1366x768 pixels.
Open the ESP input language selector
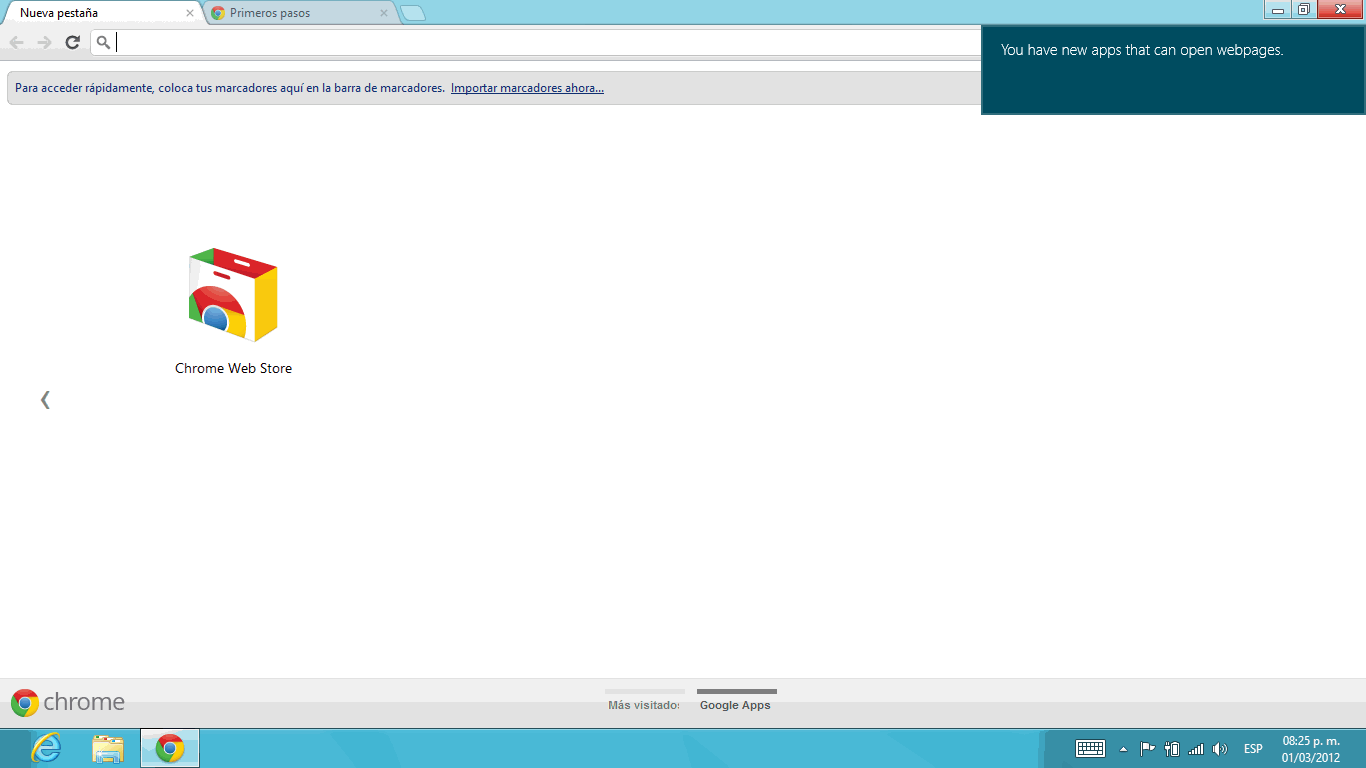click(1253, 749)
